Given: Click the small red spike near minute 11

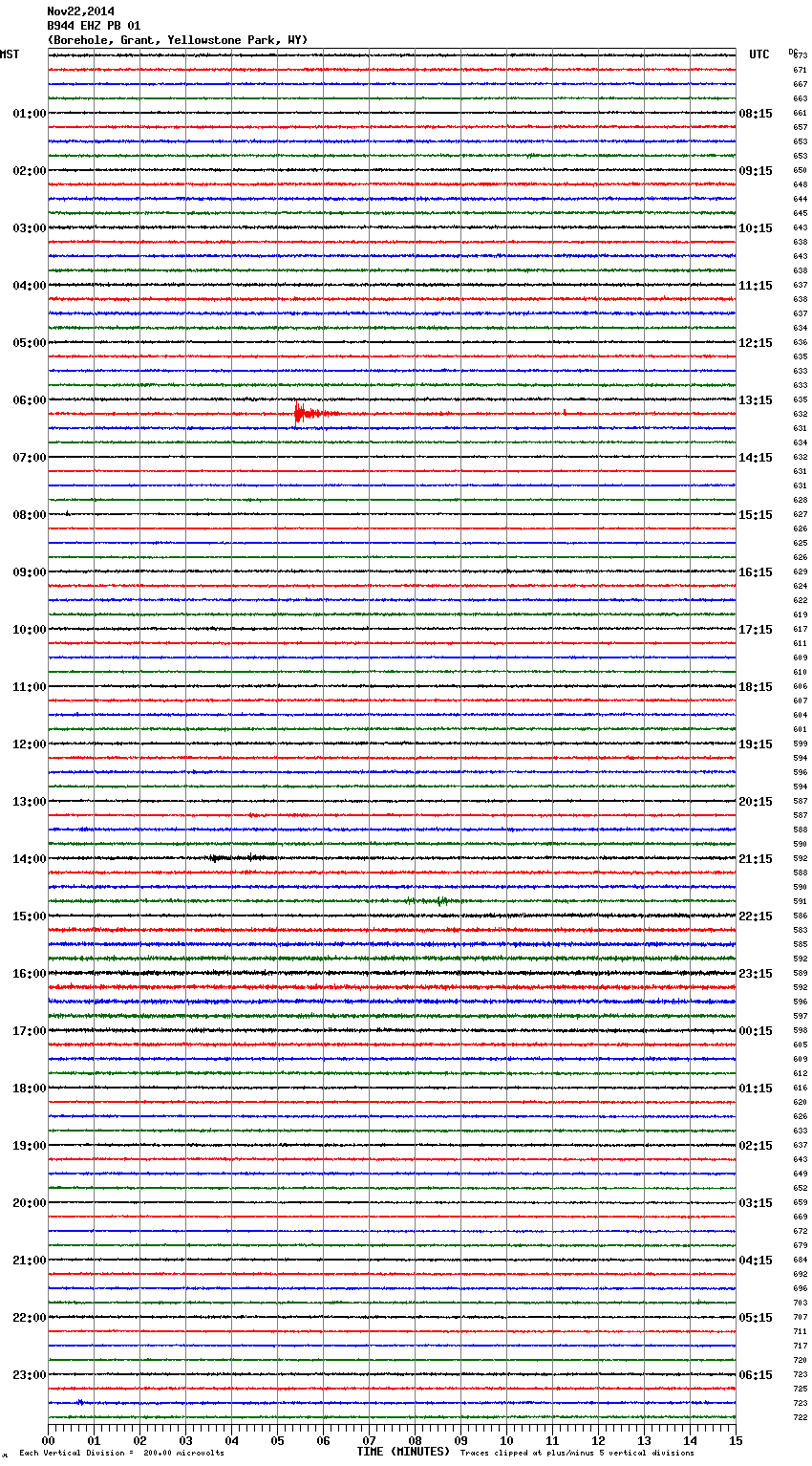Looking at the screenshot, I should (565, 412).
